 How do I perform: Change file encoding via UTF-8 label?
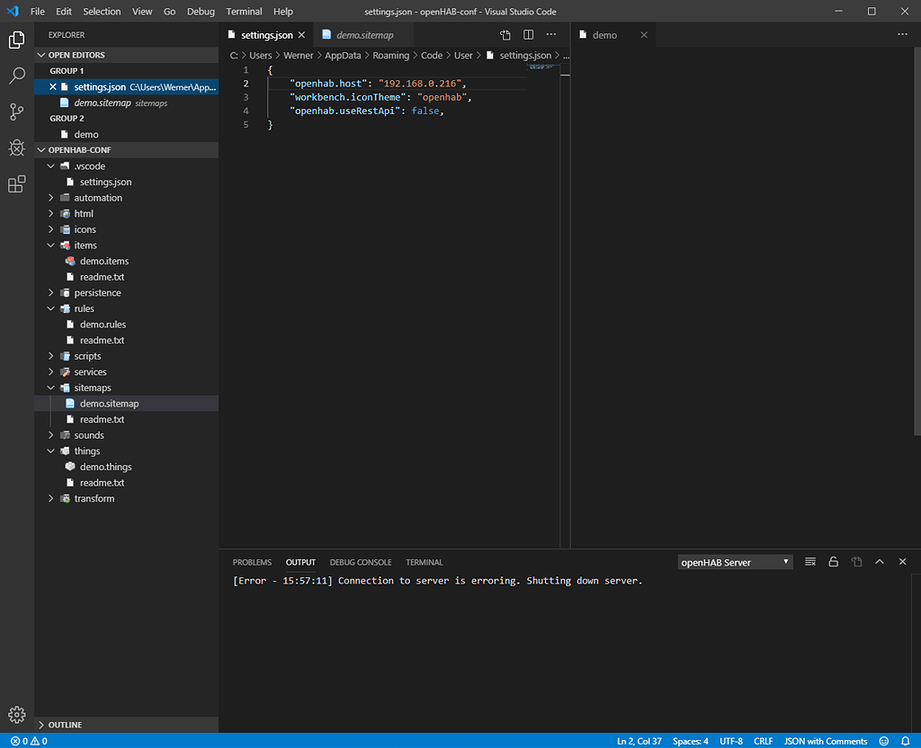pyautogui.click(x=731, y=741)
